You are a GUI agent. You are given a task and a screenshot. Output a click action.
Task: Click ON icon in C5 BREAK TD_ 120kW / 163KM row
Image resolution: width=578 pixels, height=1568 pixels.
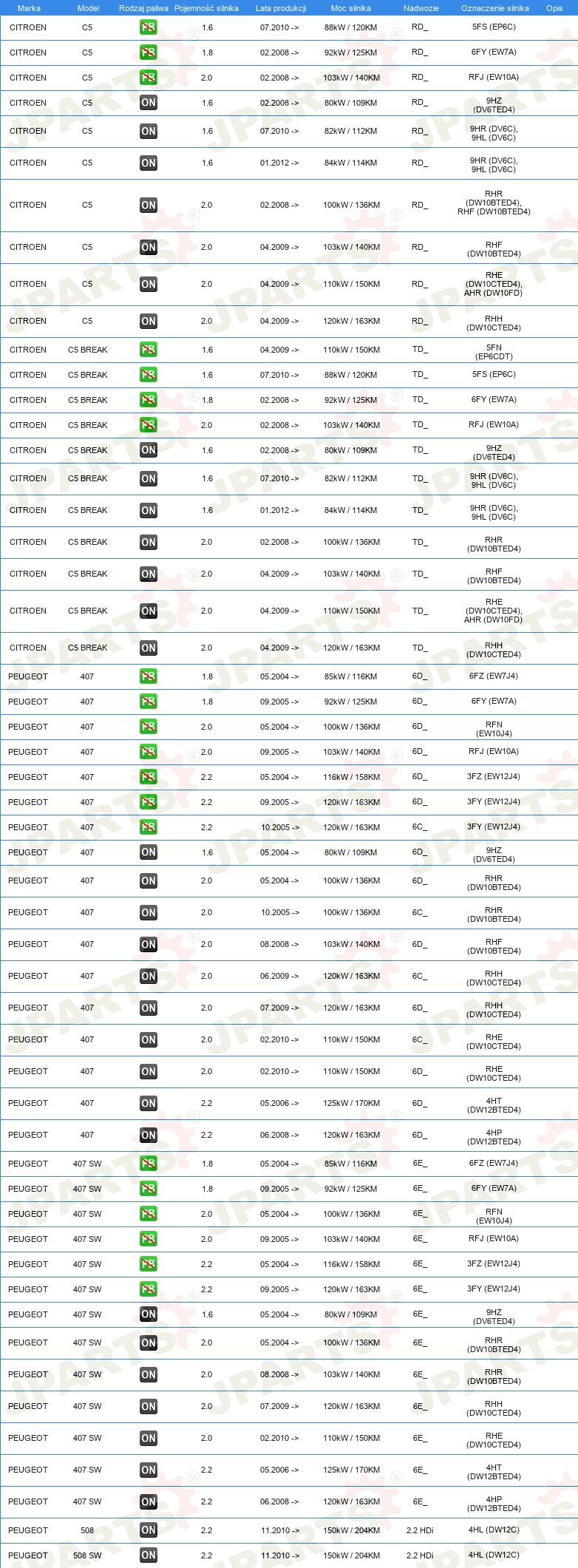pos(148,648)
